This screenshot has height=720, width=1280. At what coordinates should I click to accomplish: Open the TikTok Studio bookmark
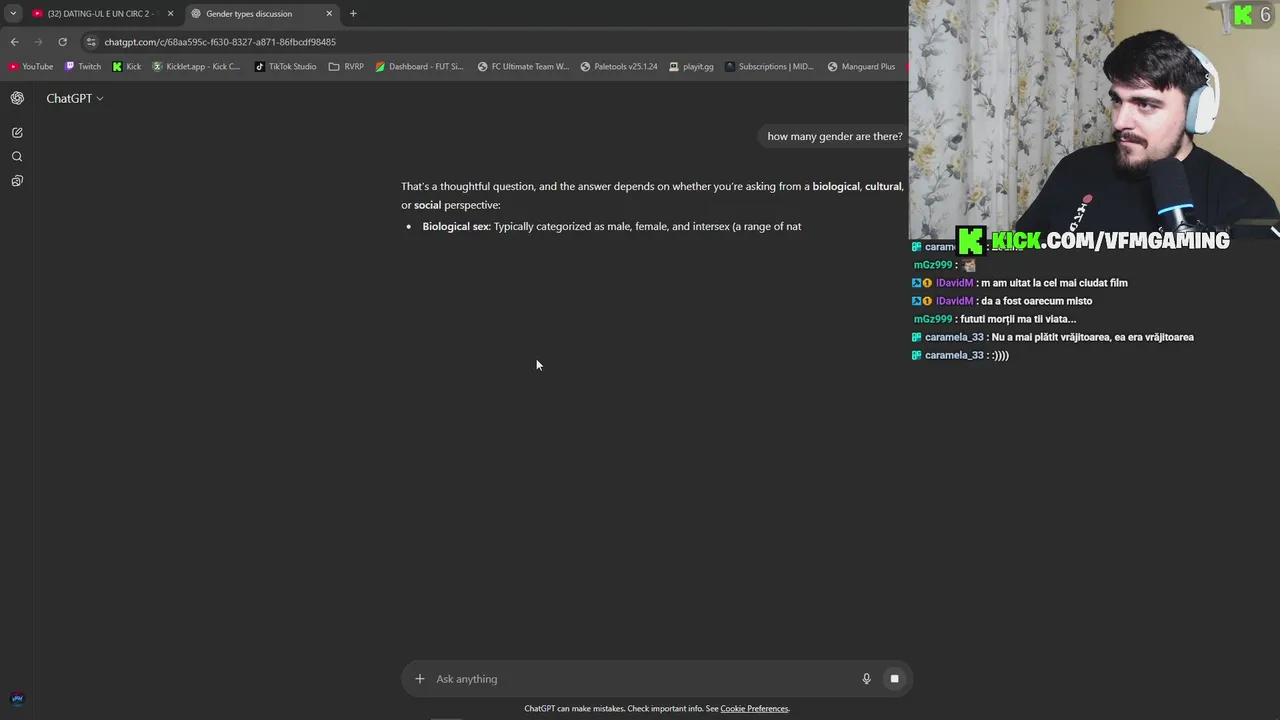point(286,67)
